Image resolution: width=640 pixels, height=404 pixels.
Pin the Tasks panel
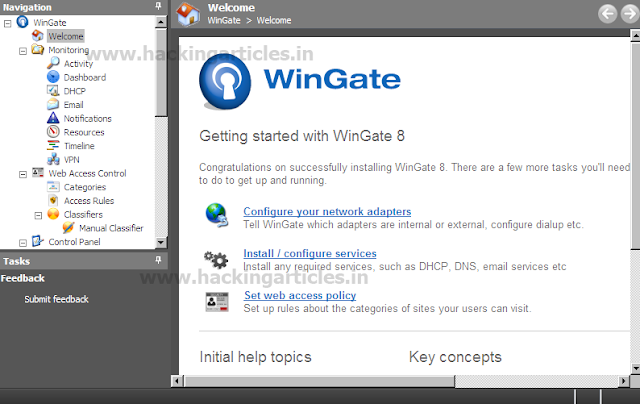(x=158, y=260)
